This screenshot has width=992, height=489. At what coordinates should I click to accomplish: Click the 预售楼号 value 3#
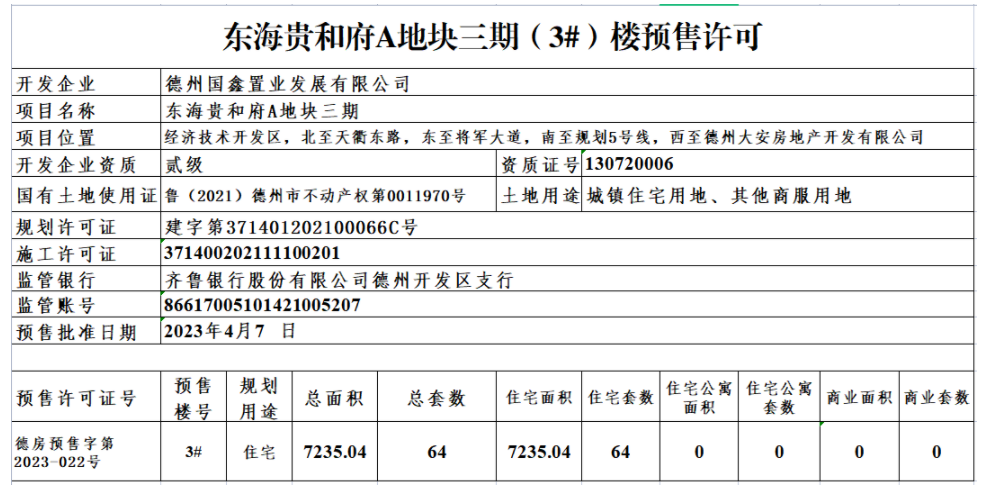click(194, 452)
